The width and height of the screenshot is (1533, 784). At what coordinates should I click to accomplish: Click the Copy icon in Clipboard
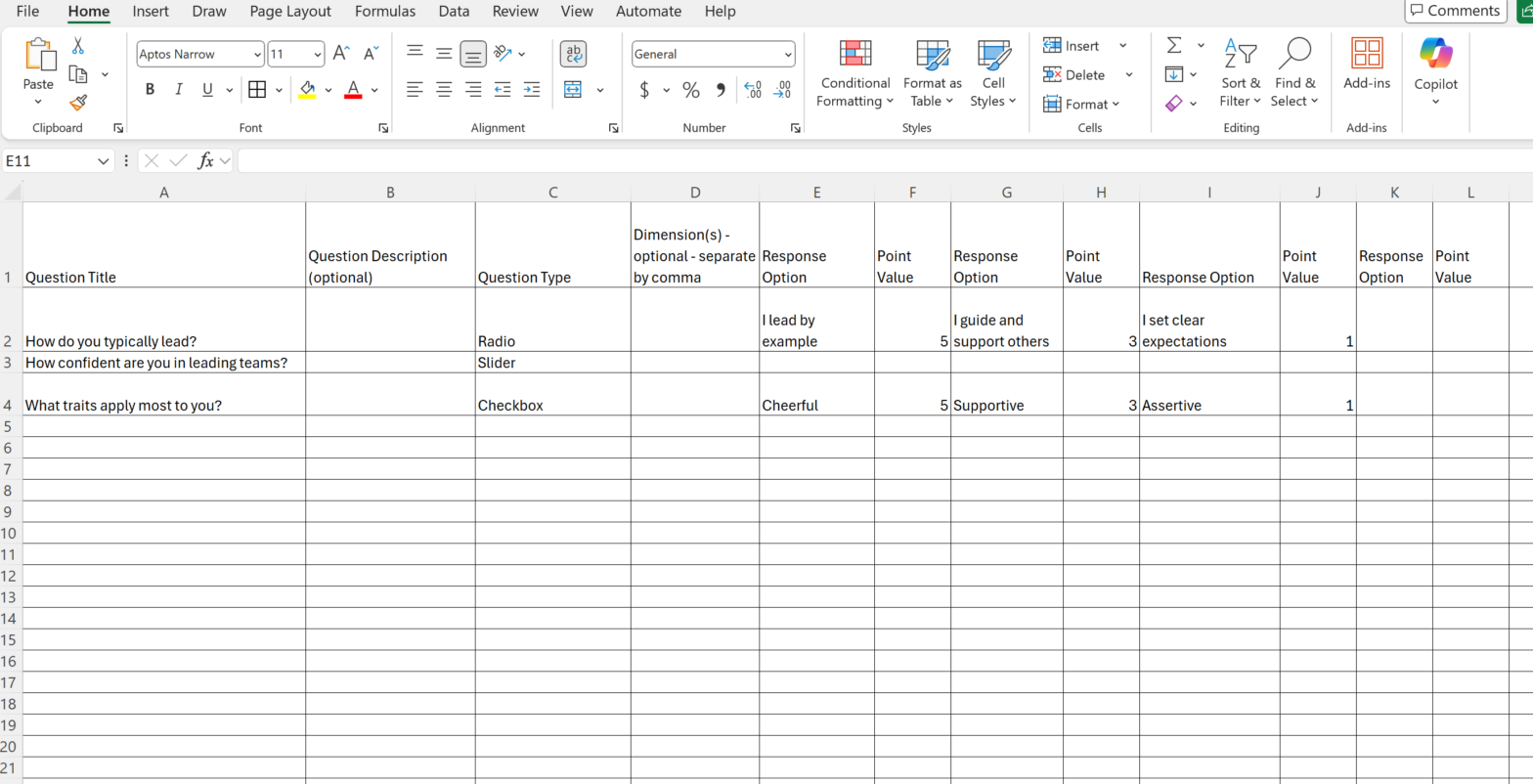78,74
